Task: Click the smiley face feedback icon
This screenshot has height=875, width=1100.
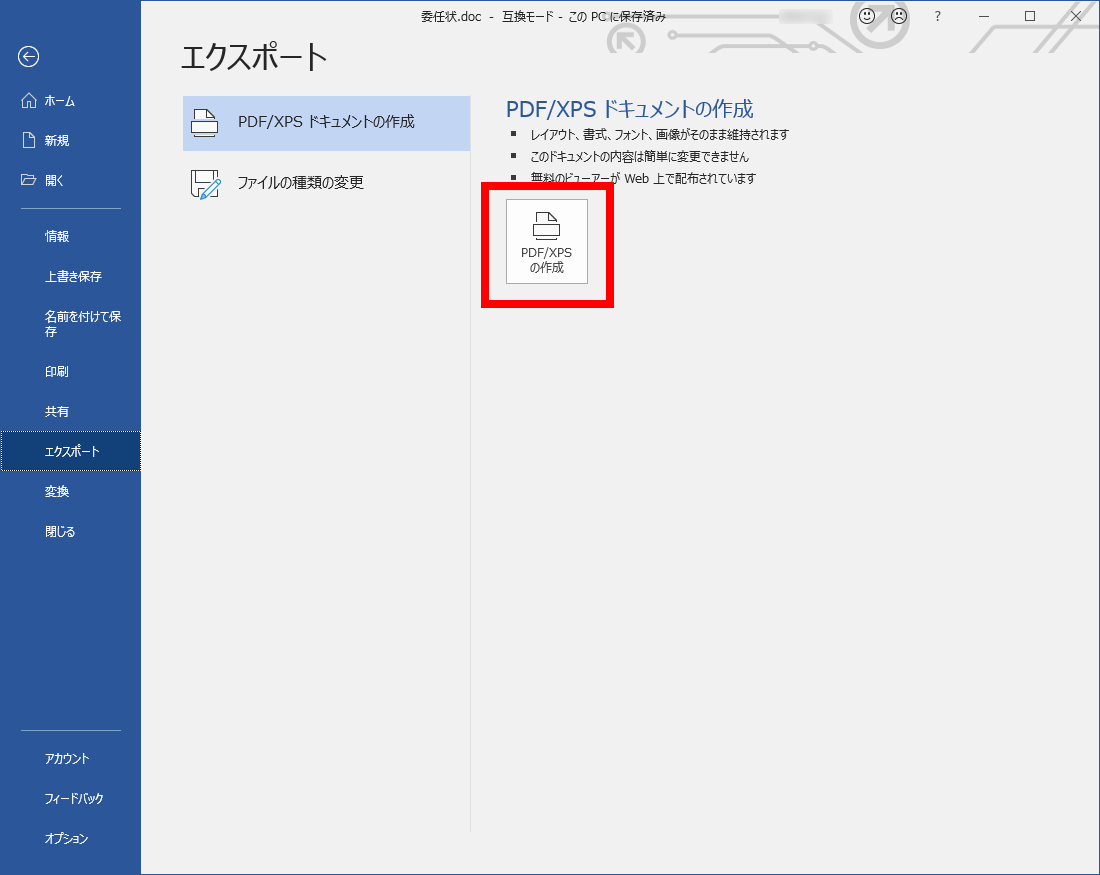Action: [x=867, y=16]
